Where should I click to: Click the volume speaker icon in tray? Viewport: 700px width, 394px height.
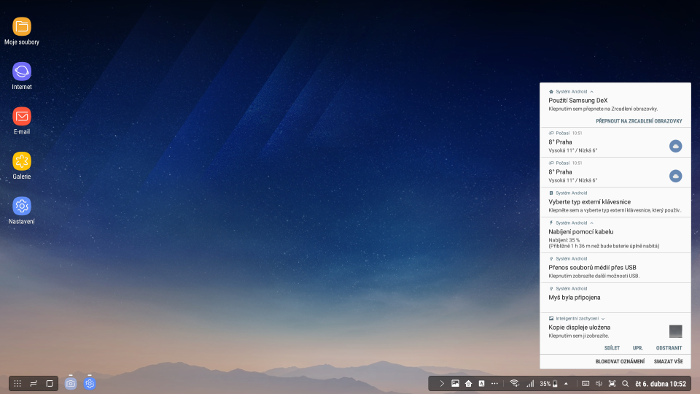(599, 383)
